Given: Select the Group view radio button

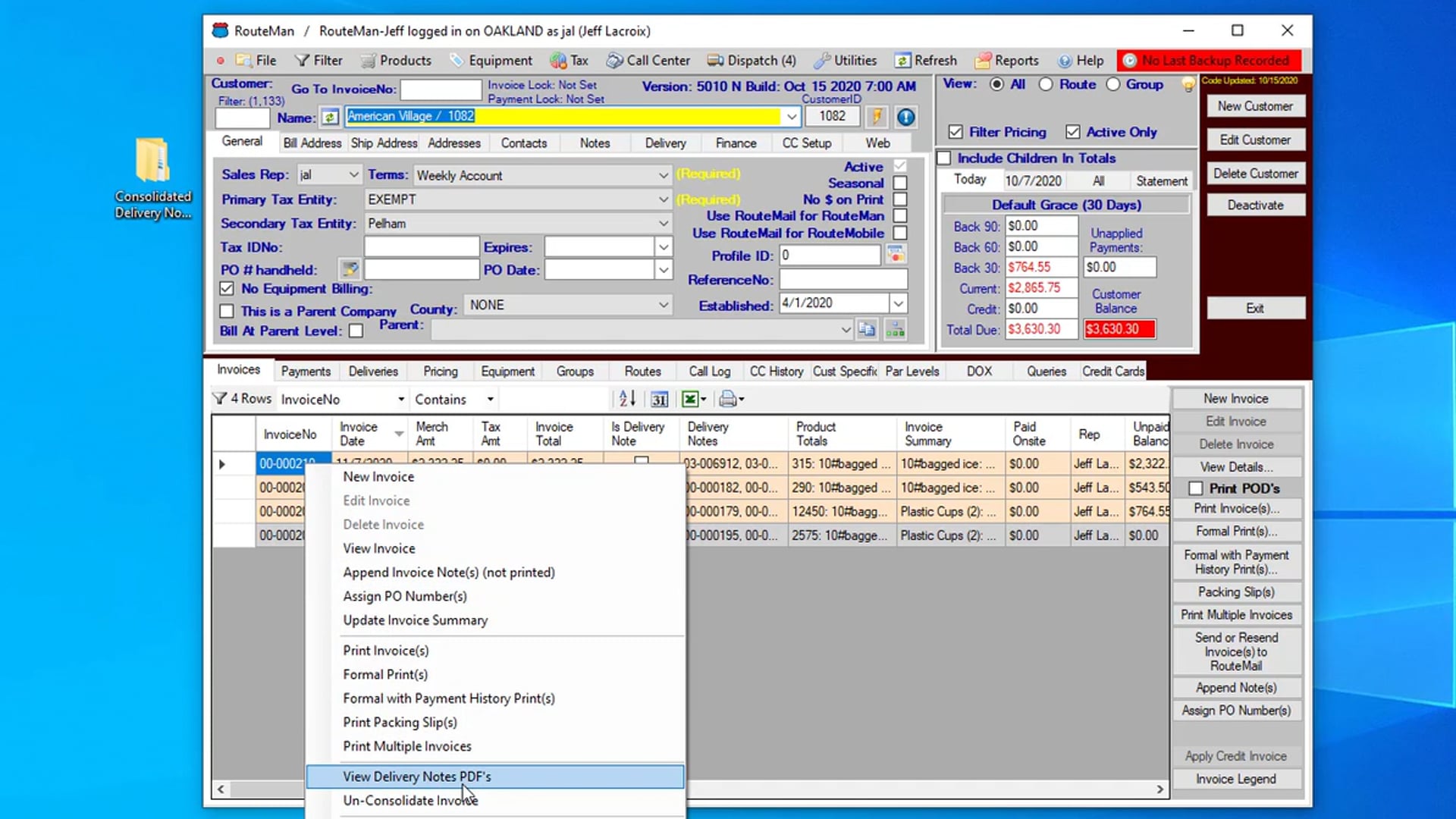Looking at the screenshot, I should 1112,84.
